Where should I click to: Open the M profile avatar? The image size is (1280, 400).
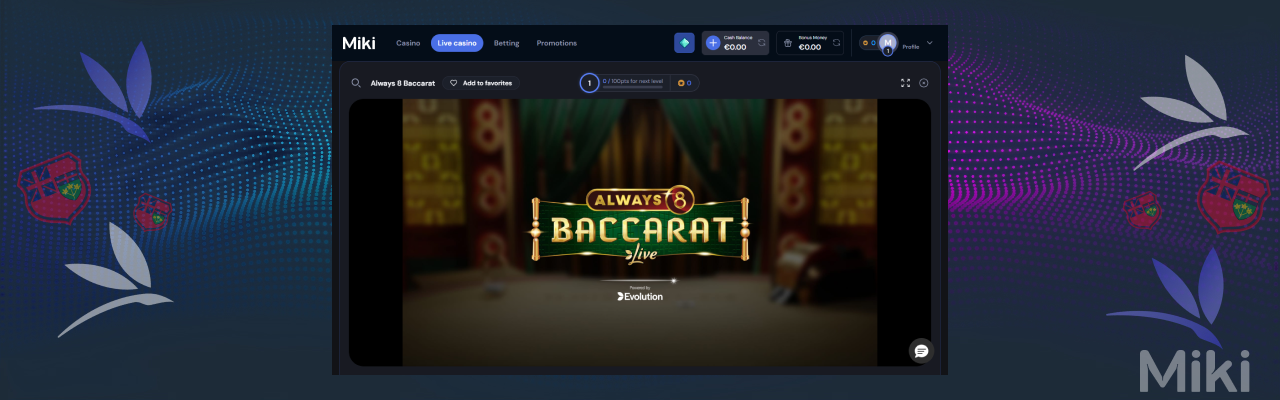pyautogui.click(x=888, y=43)
